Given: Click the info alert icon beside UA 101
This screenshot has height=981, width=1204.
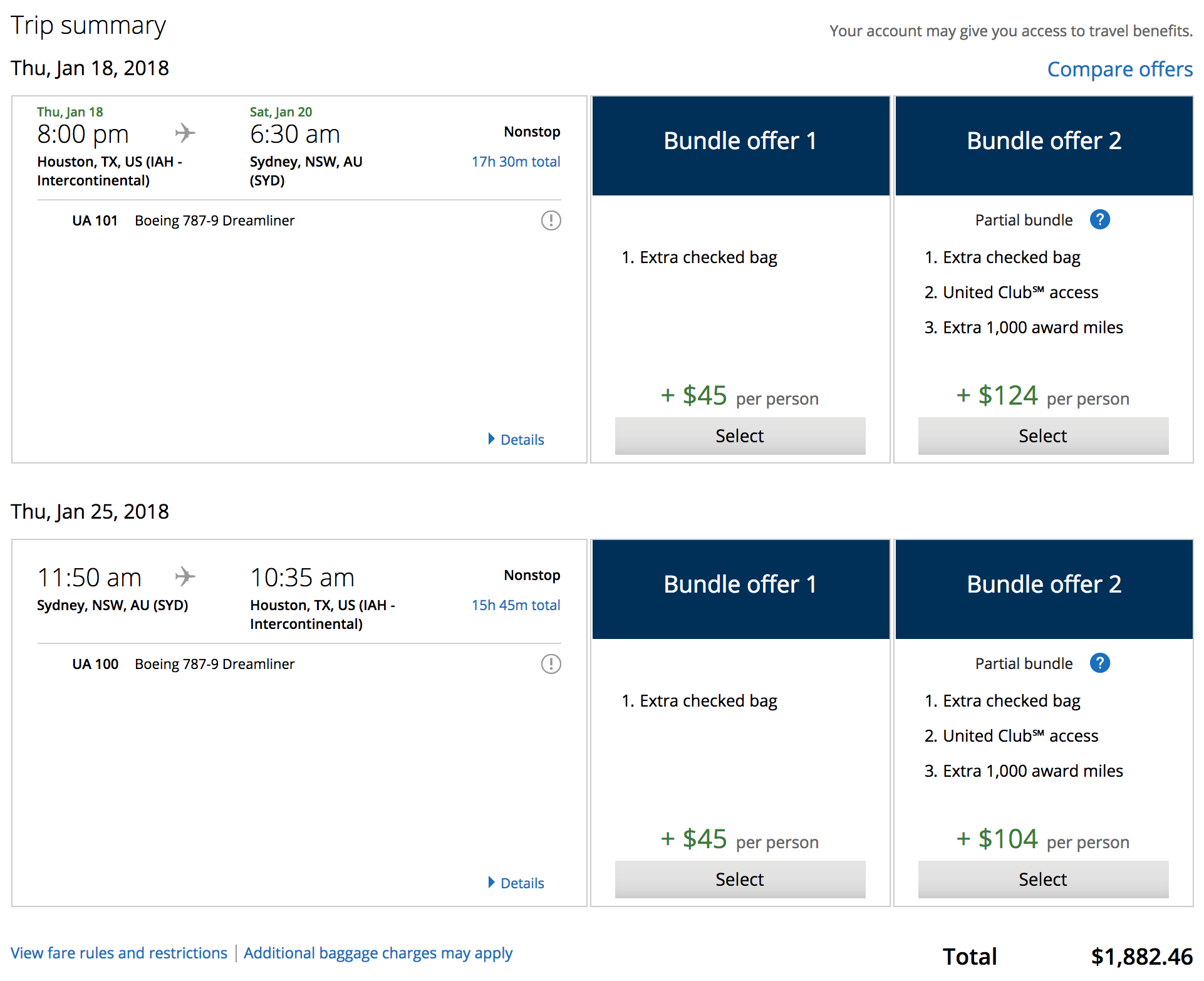Looking at the screenshot, I should pyautogui.click(x=551, y=221).
